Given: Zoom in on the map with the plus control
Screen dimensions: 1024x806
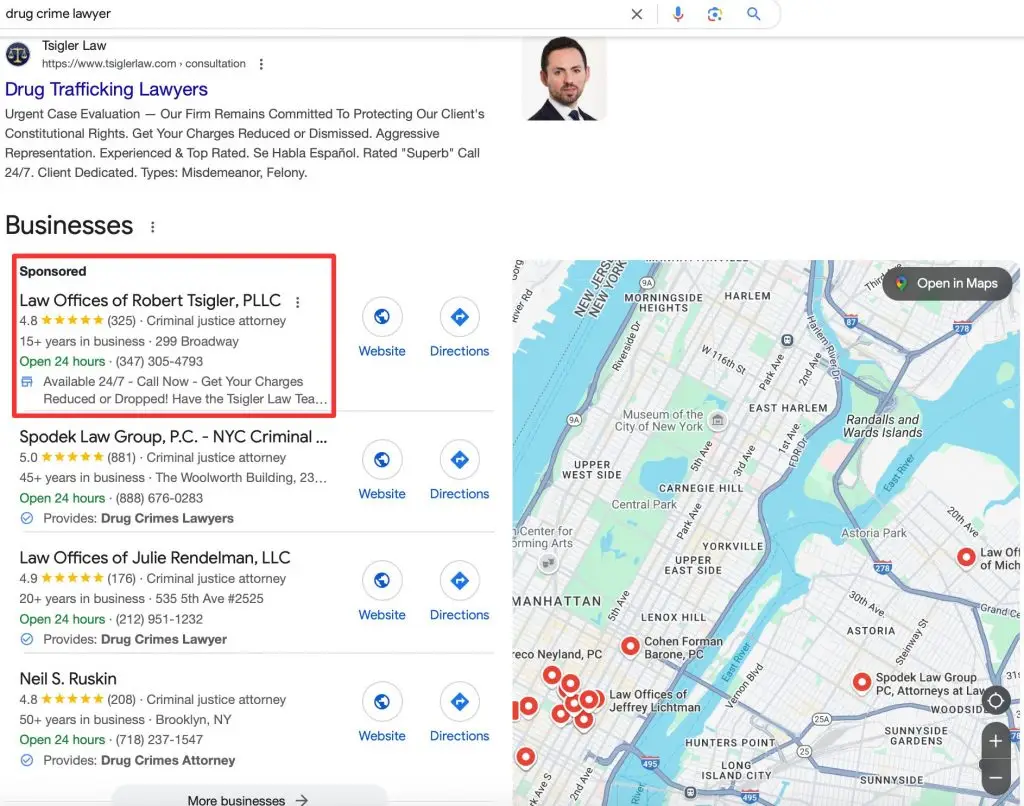Looking at the screenshot, I should 996,741.
